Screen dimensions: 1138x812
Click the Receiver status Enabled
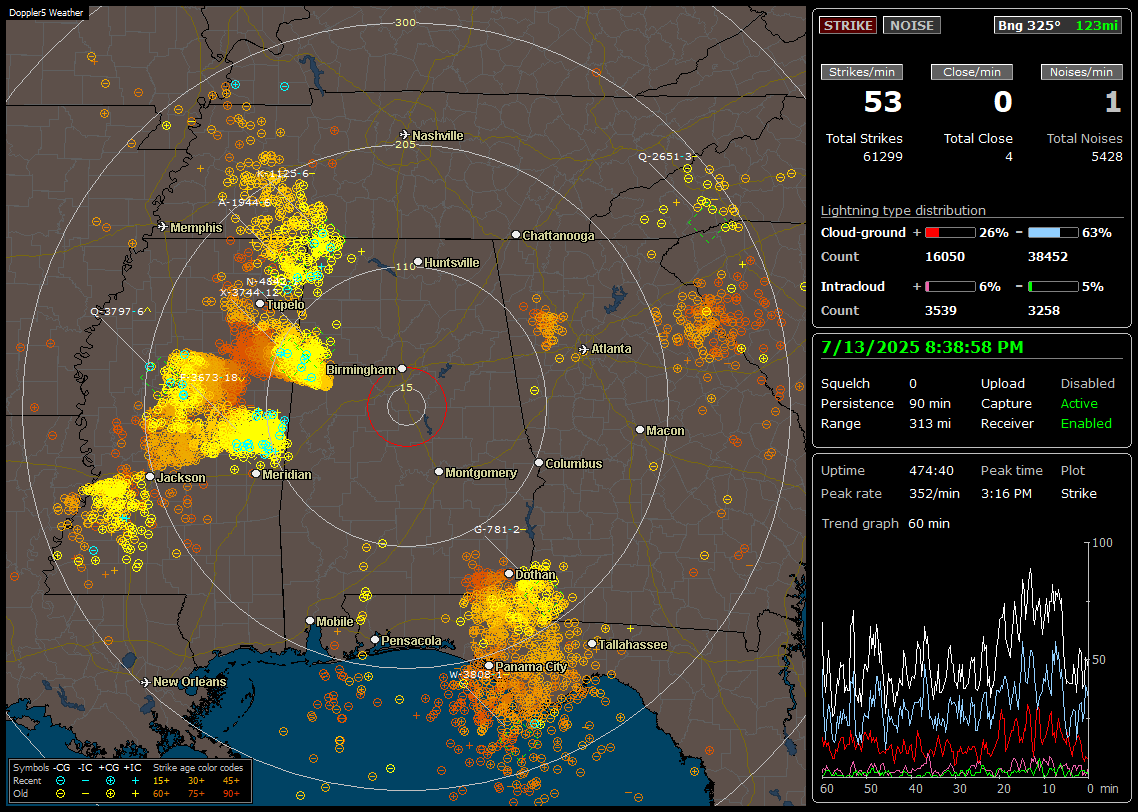pyautogui.click(x=1086, y=423)
